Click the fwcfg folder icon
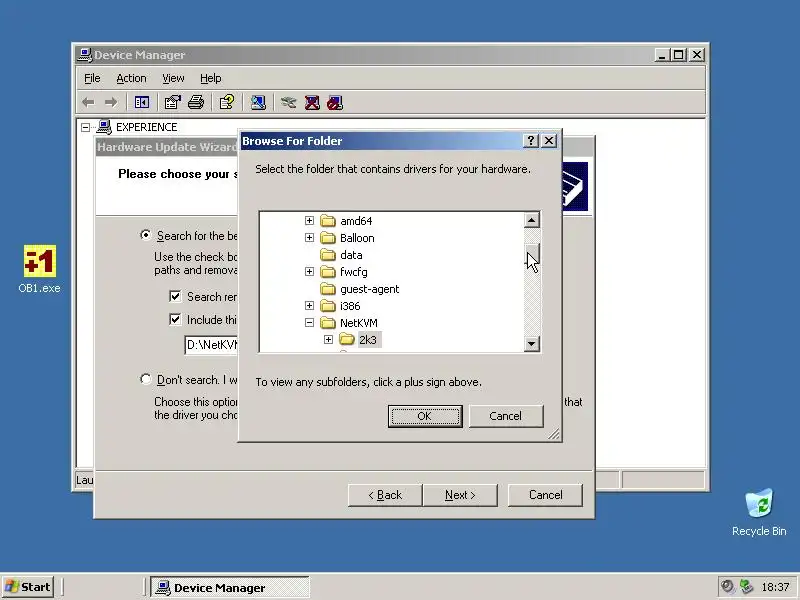This screenshot has width=800, height=600. 328,271
